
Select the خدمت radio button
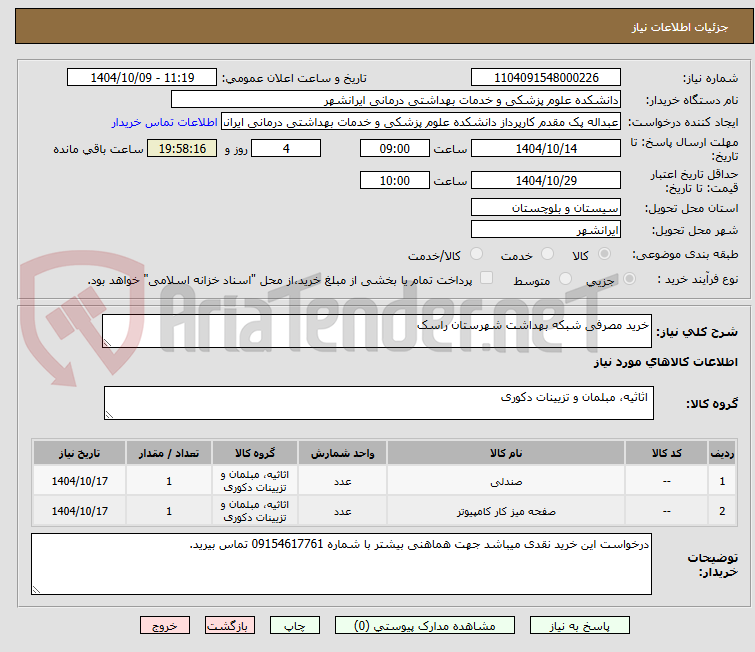coord(547,254)
